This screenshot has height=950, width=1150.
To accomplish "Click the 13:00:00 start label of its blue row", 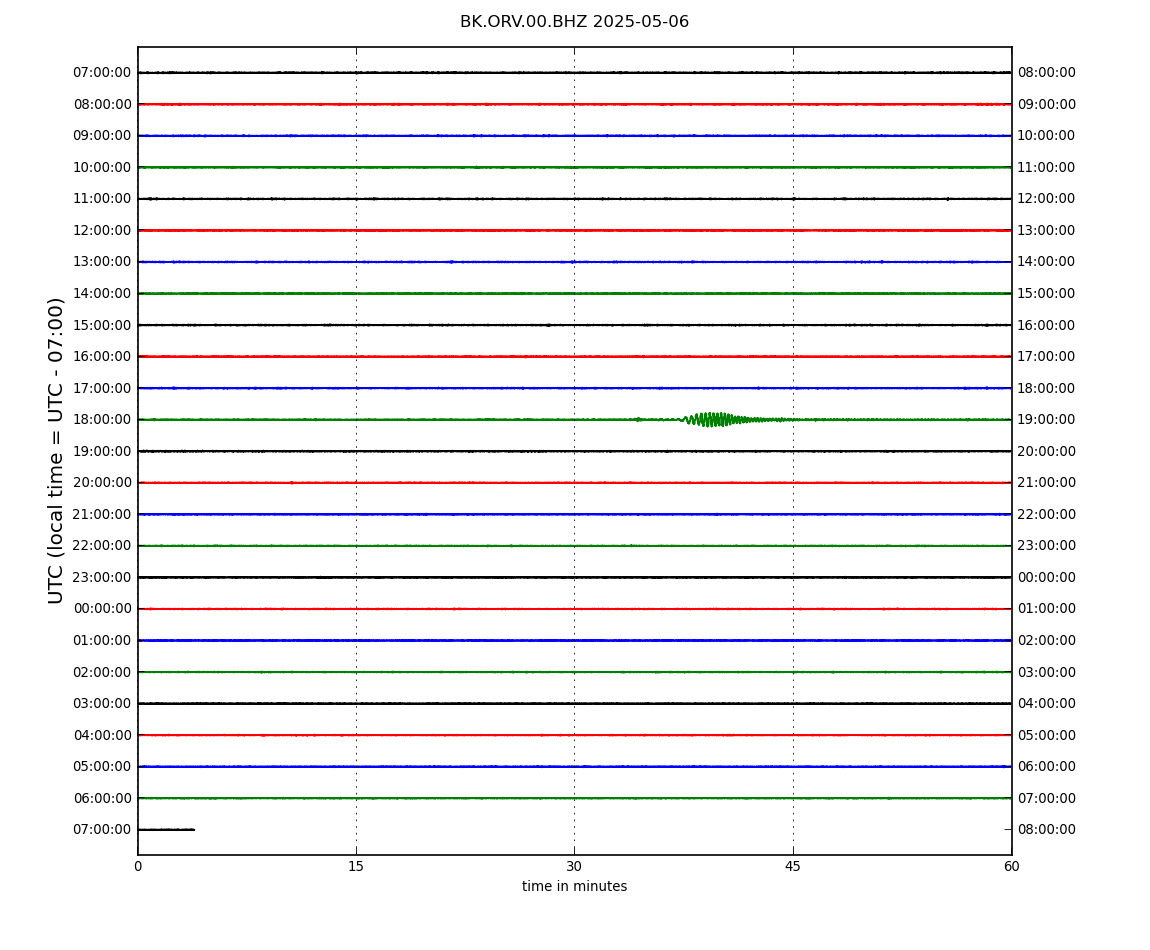I will coord(102,262).
